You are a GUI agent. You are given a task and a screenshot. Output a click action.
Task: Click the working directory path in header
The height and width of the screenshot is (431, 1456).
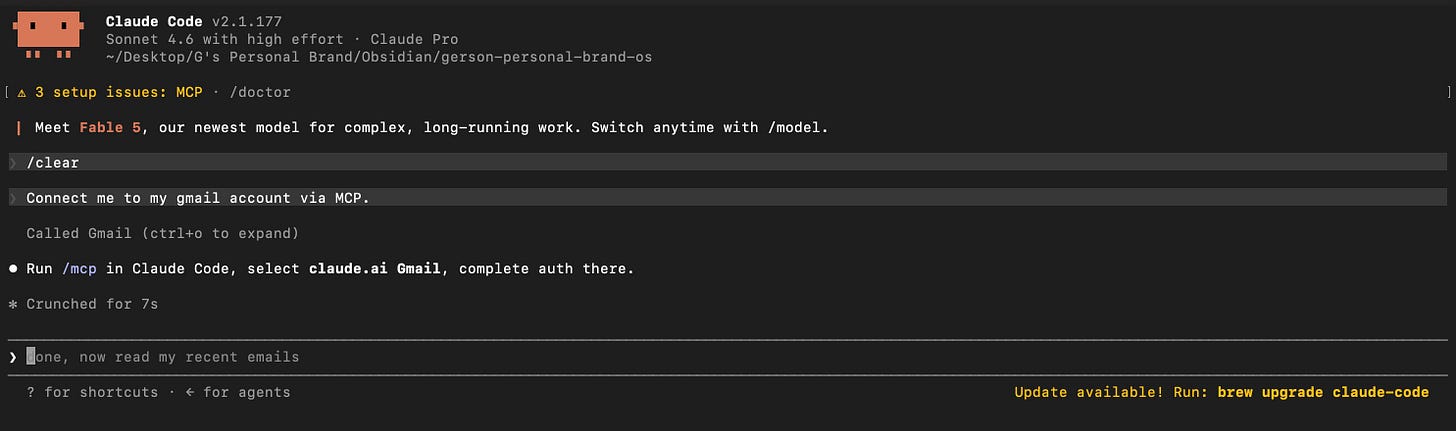click(379, 57)
